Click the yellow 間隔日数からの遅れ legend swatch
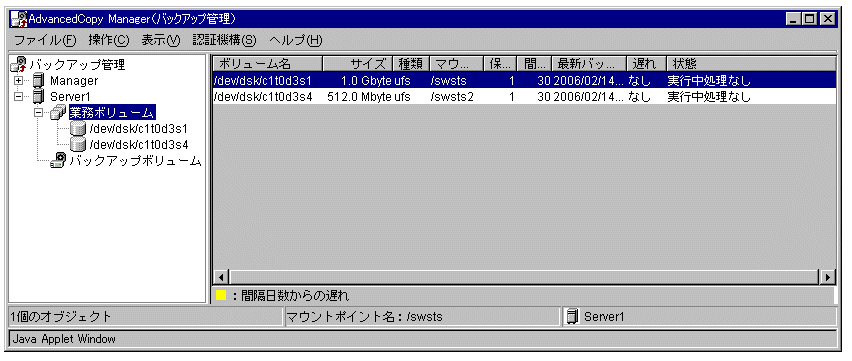Viewport: 852px width, 361px height. (x=221, y=296)
